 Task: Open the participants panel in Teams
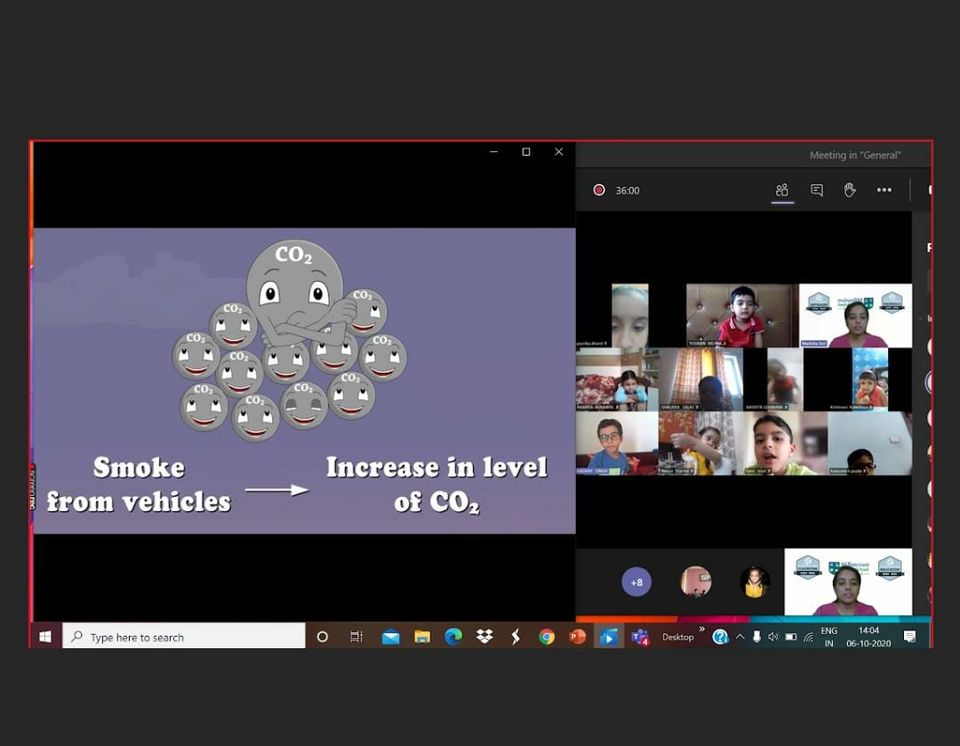pyautogui.click(x=782, y=190)
